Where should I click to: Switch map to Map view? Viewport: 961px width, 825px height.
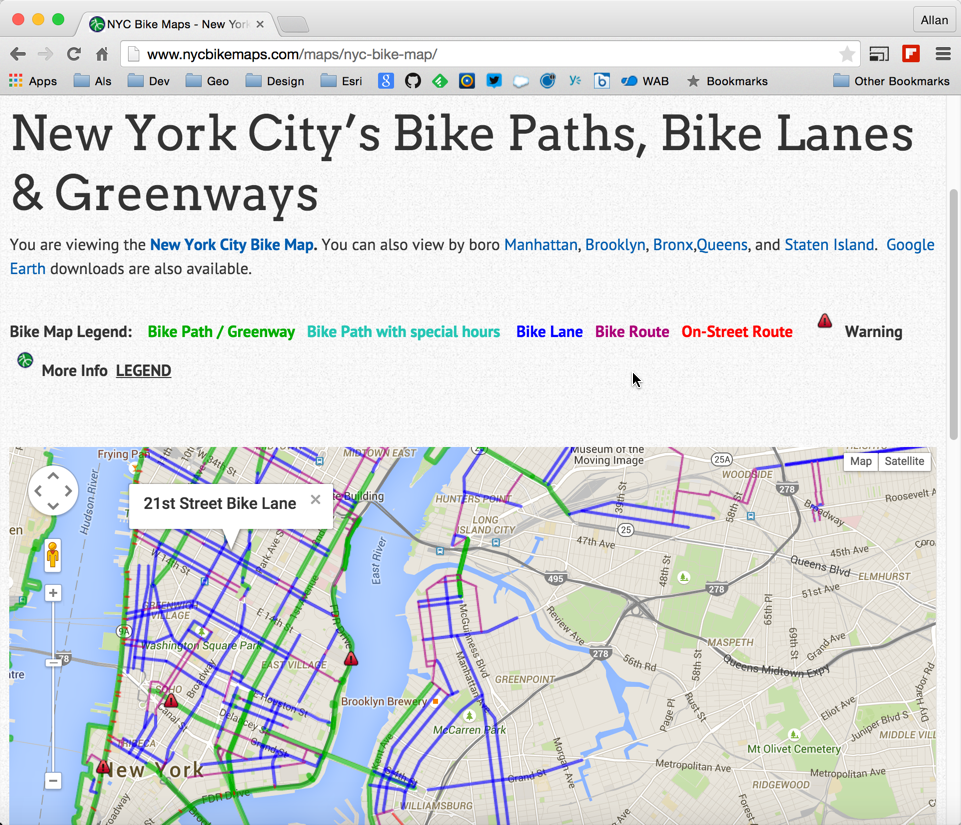coord(860,462)
